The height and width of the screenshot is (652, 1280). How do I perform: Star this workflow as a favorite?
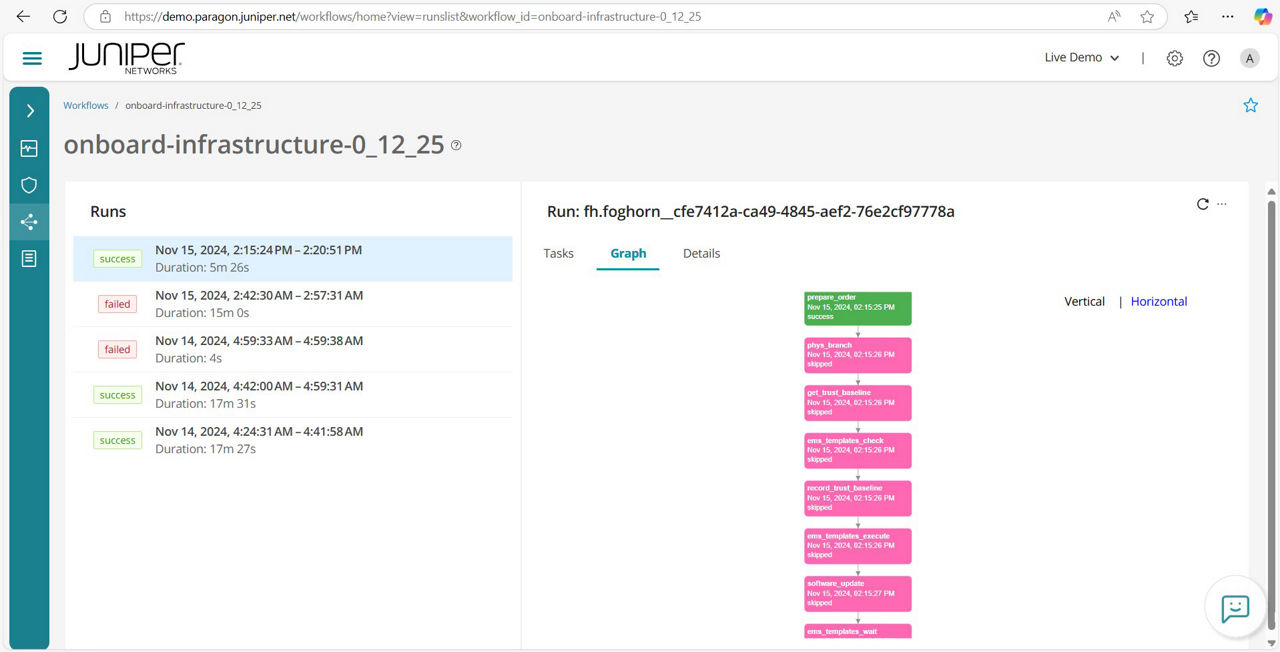(x=1250, y=105)
